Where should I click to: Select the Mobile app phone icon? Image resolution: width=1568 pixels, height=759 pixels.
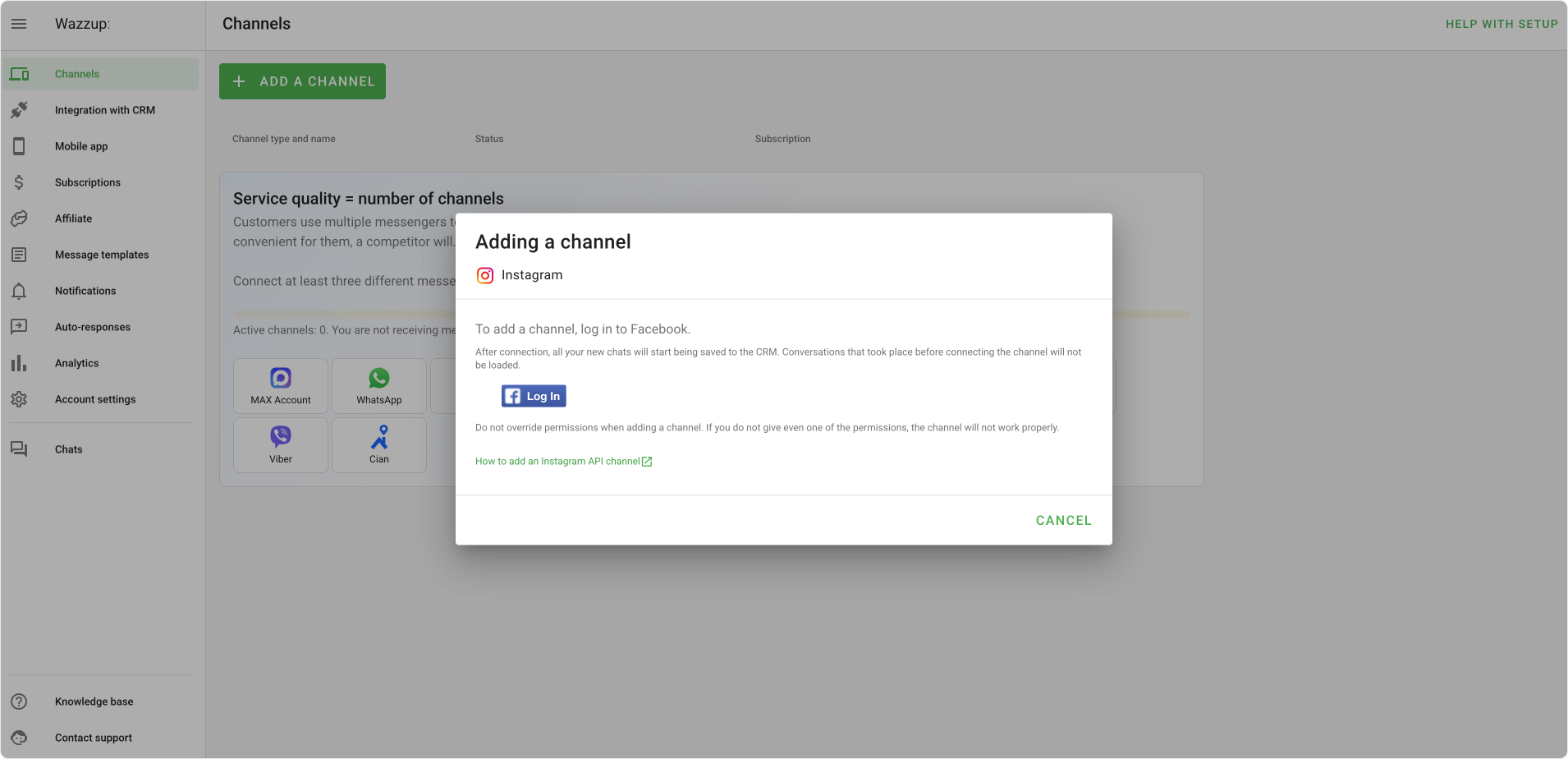click(19, 146)
